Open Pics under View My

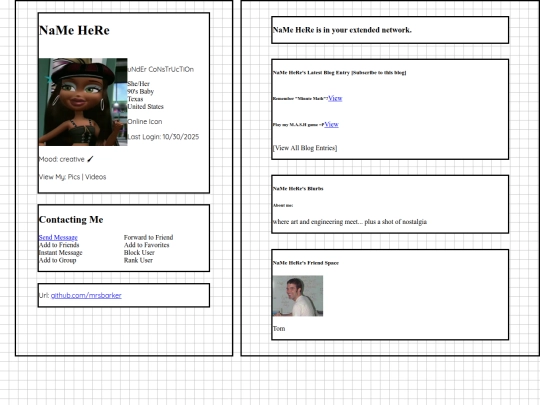tap(74, 177)
